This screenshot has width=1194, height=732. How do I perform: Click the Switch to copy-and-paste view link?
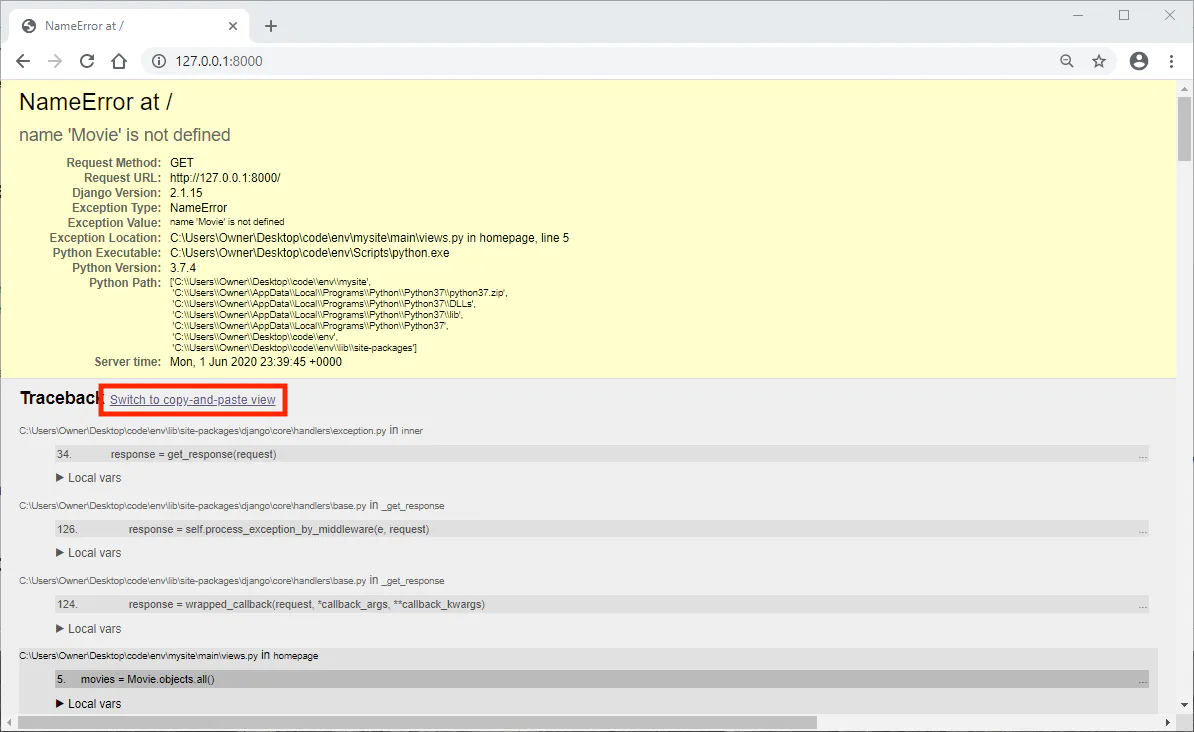pos(192,399)
